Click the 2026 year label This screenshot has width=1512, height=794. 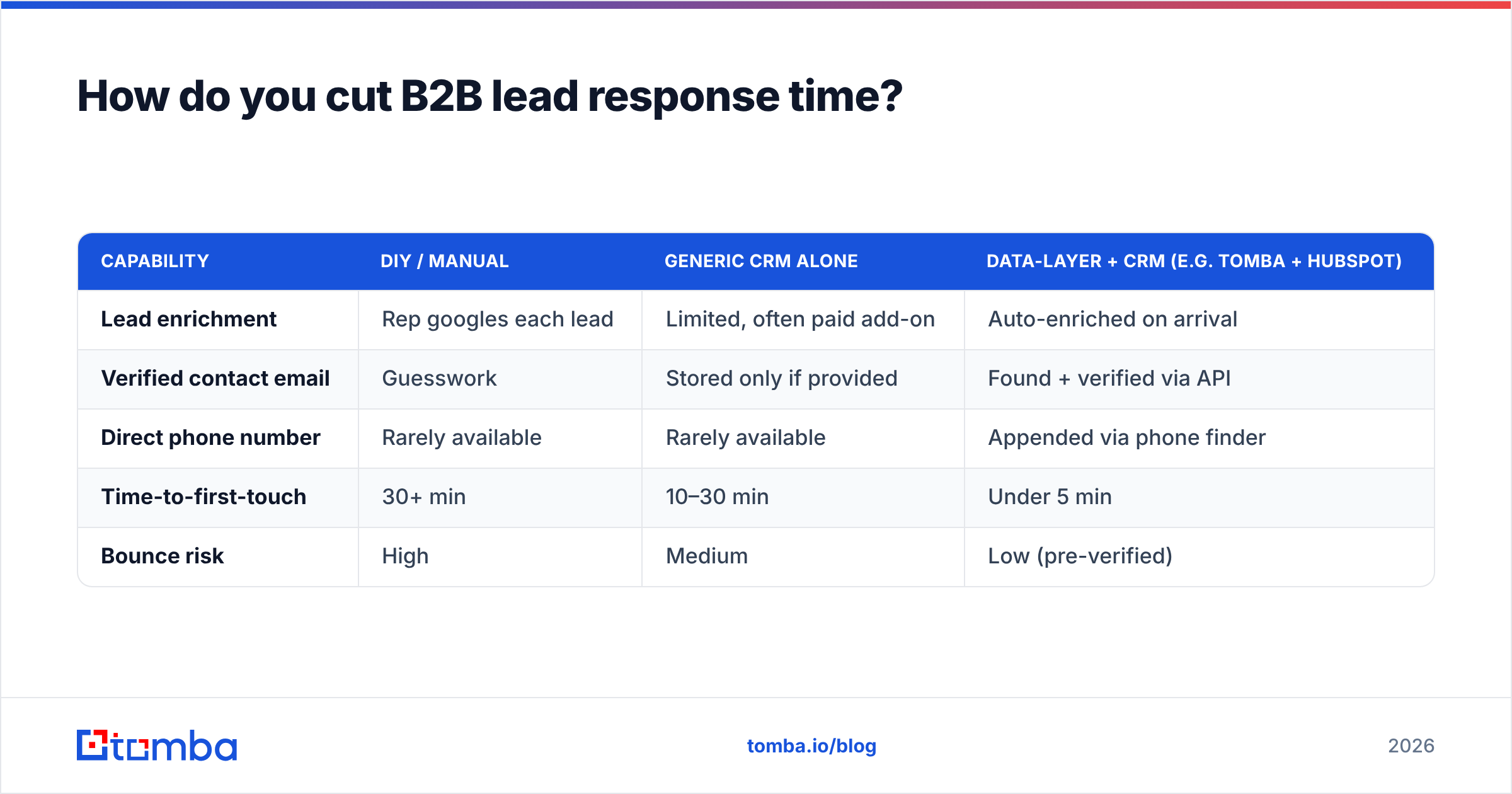coord(1411,746)
